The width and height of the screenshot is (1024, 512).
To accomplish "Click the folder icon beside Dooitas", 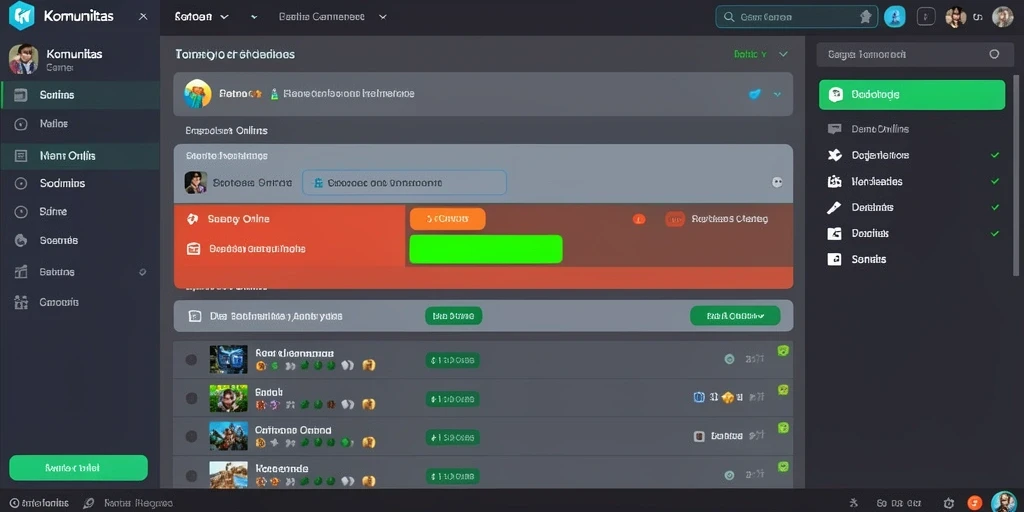I will [834, 233].
